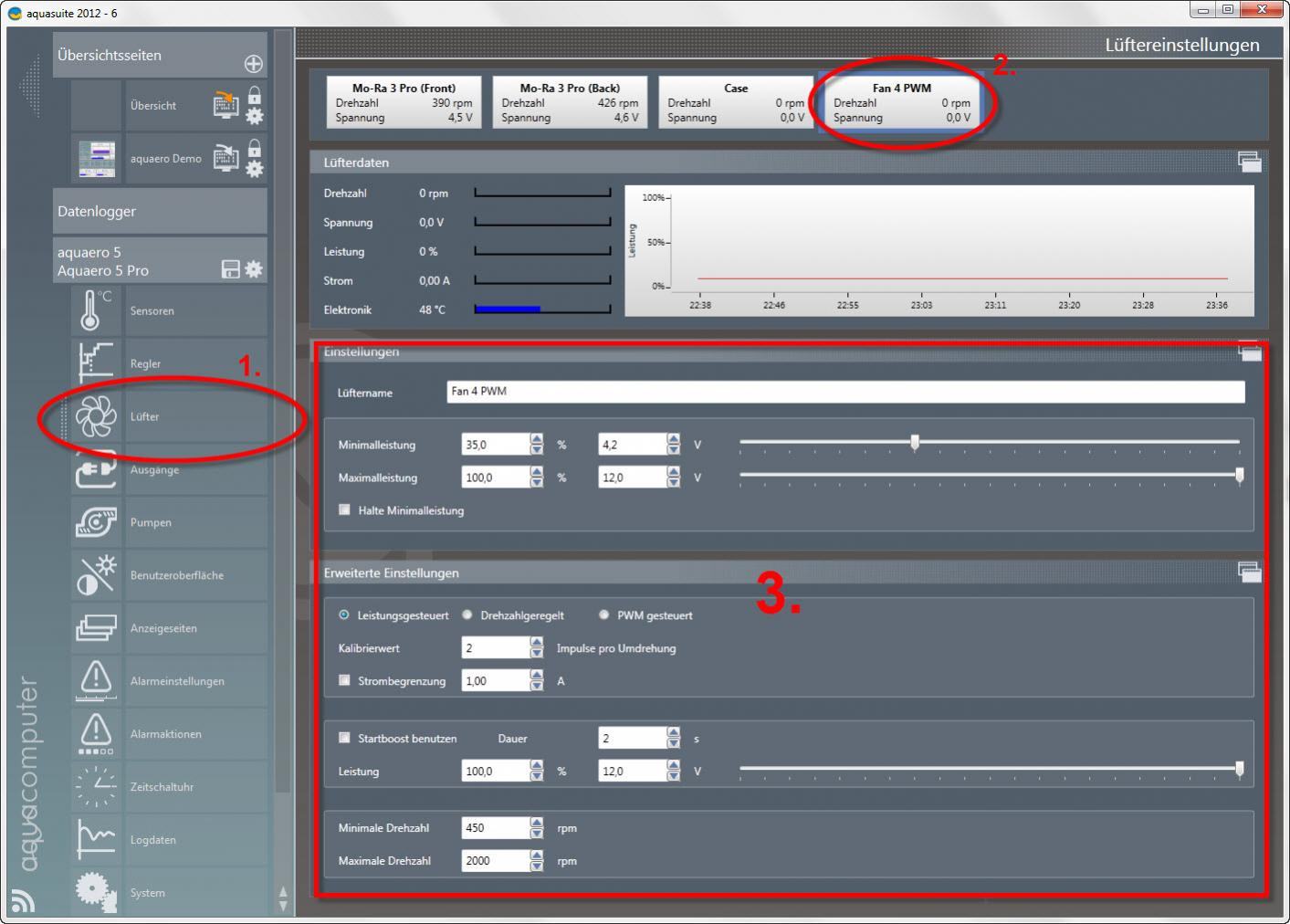Viewport: 1290px width, 924px height.
Task: Collapse the Erweiterte Einstellungen panel
Action: point(1250,572)
